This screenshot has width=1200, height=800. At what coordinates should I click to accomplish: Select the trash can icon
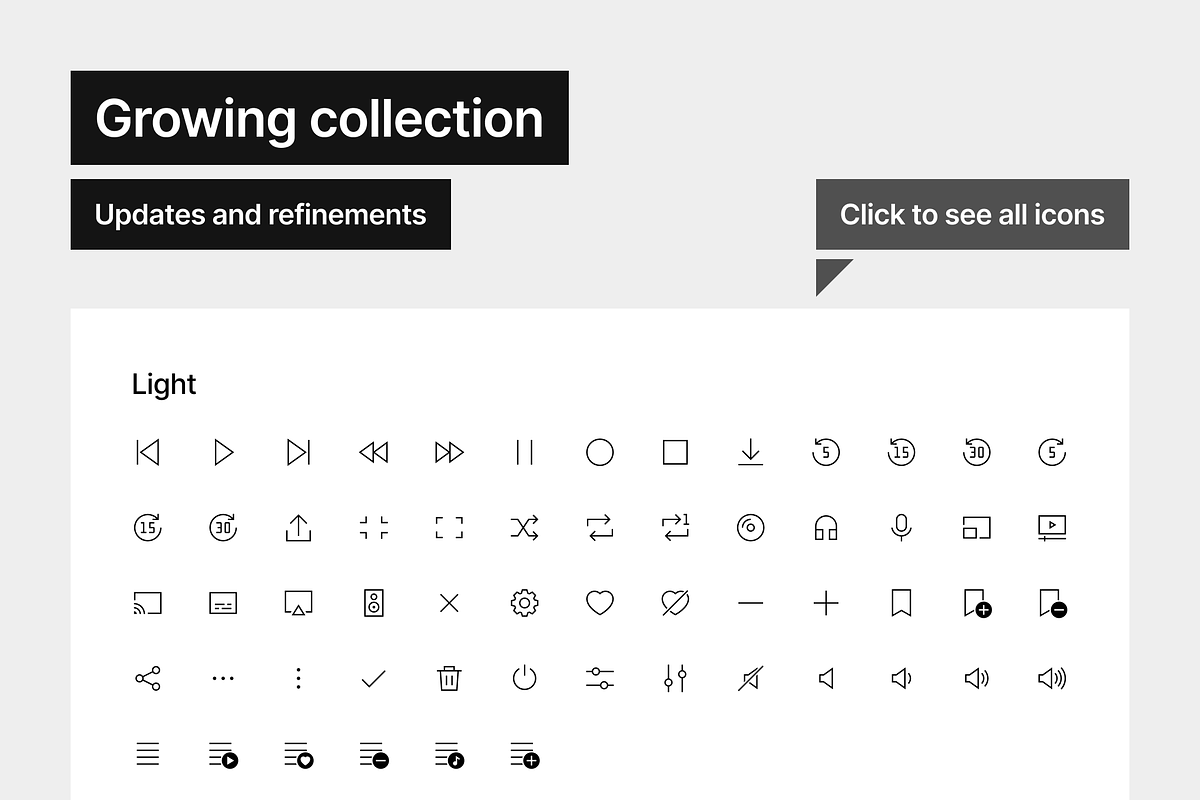point(449,678)
